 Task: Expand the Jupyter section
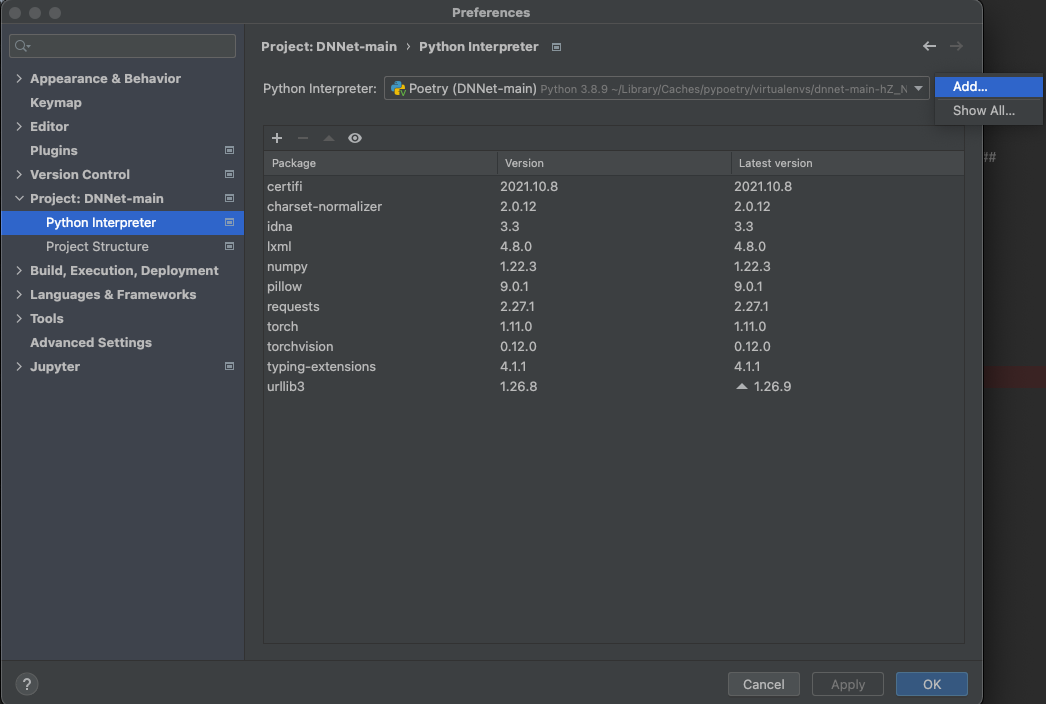[19, 366]
